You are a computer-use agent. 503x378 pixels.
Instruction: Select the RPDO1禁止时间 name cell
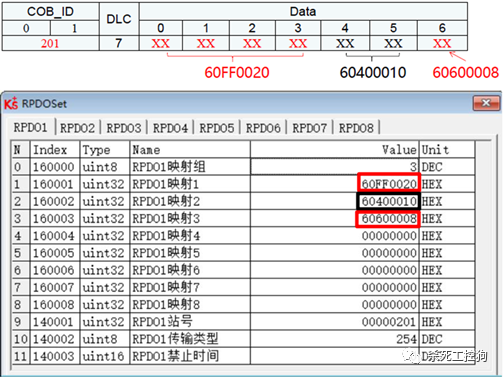[x=190, y=356]
